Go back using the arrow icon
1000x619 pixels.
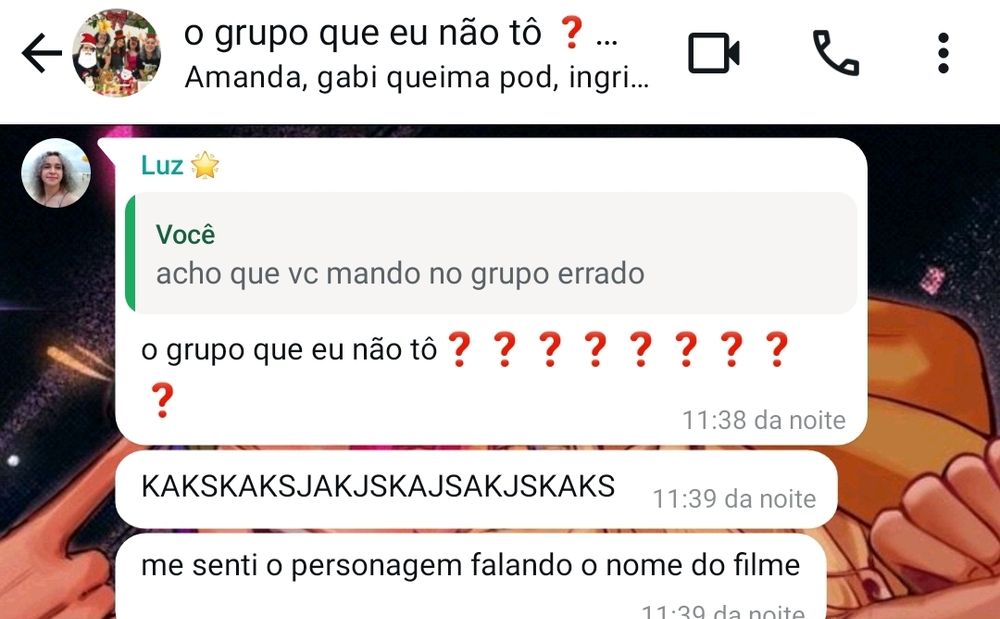pos(41,53)
